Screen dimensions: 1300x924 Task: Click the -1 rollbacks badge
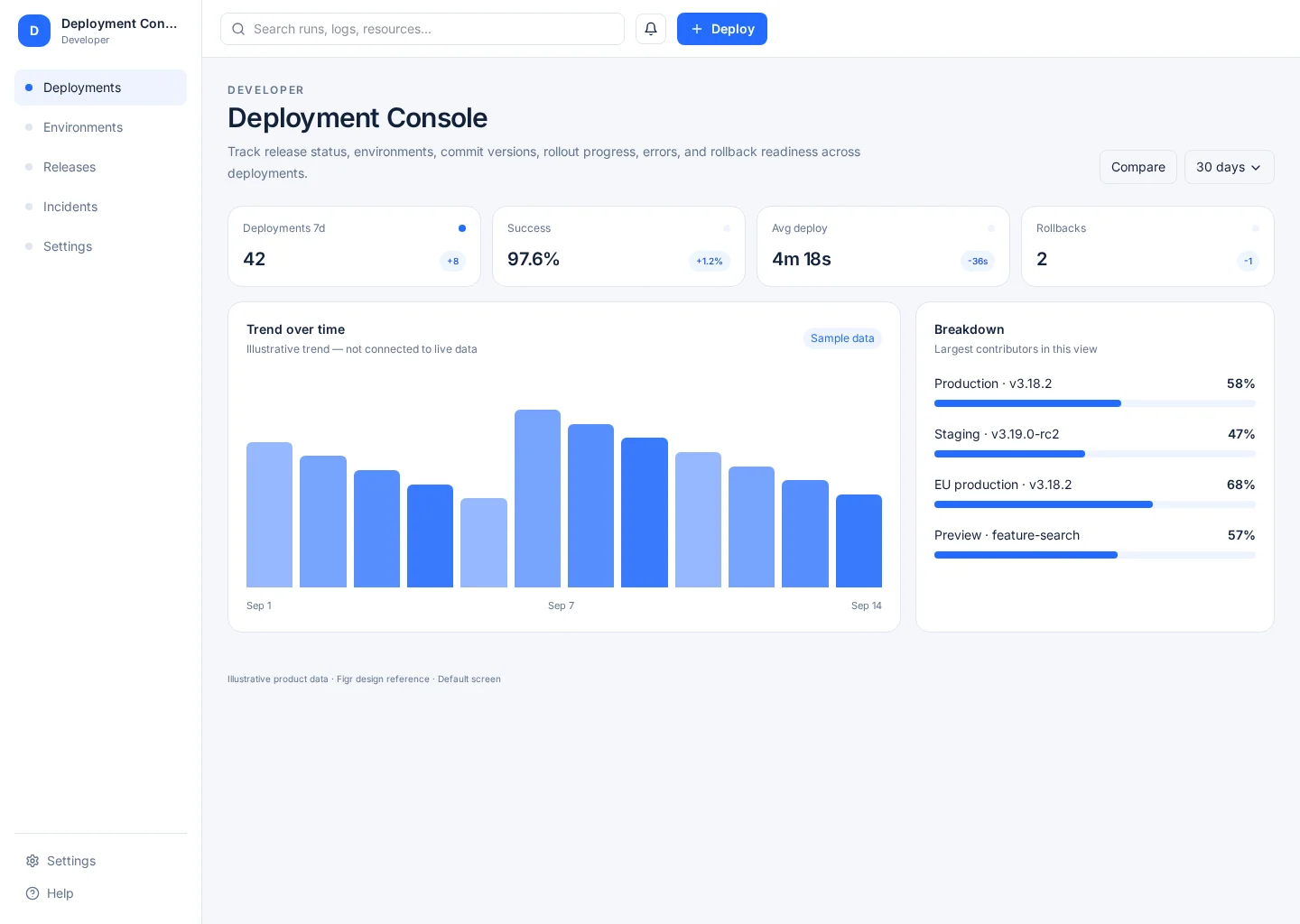1248,261
